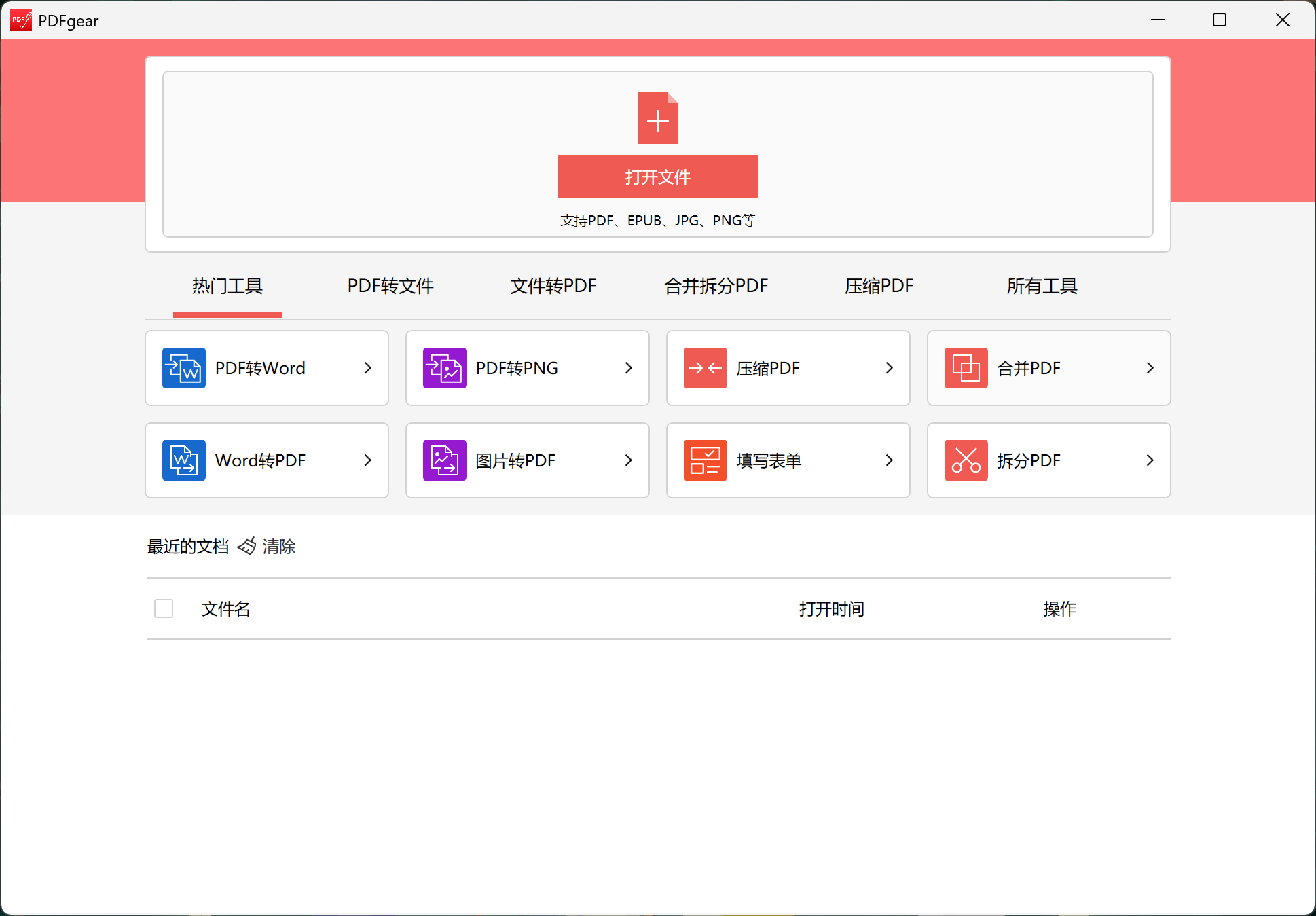
Task: Expand the 填写表单 card chevron
Action: click(x=889, y=460)
